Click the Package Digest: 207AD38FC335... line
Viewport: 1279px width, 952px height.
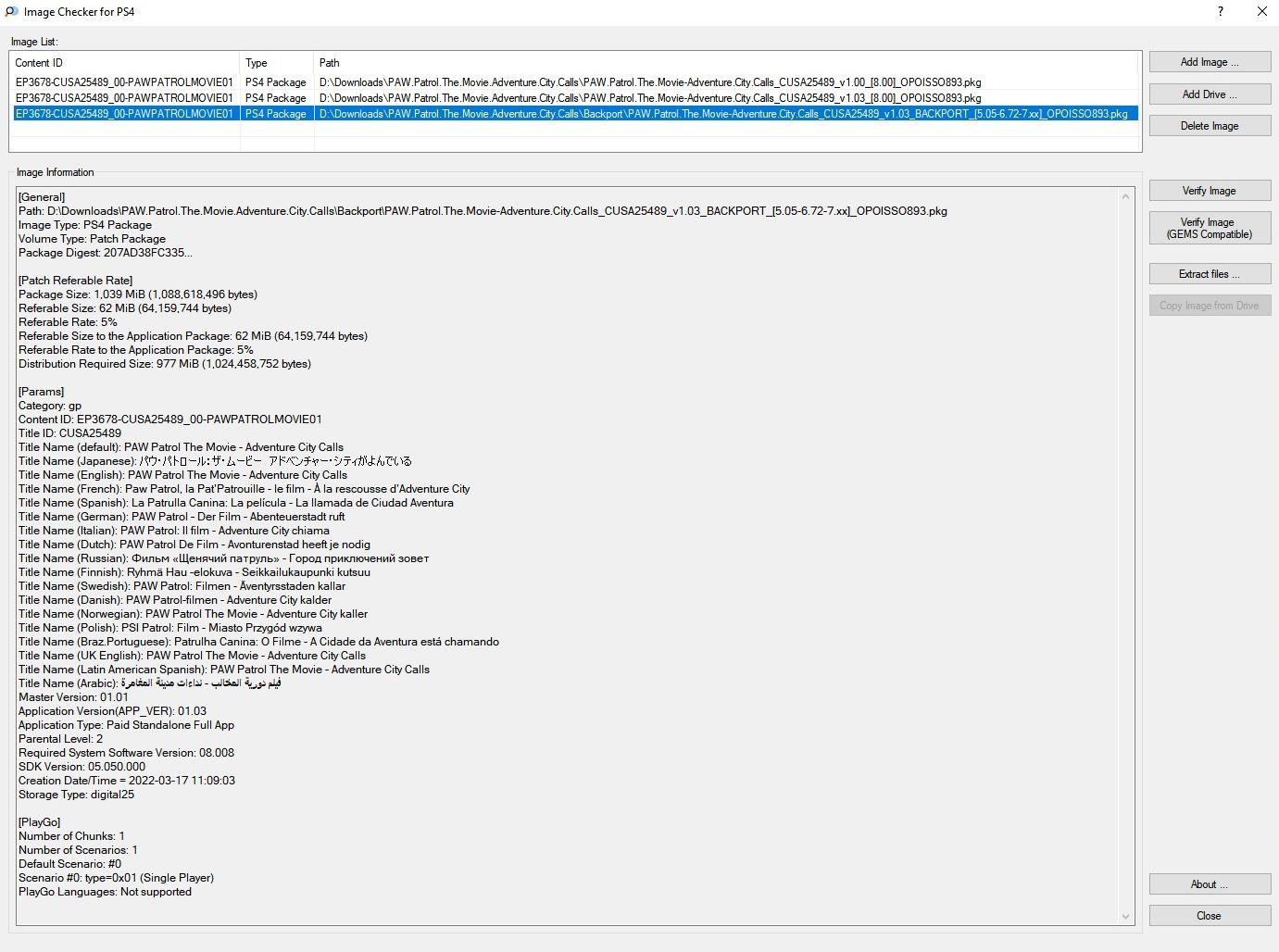pos(106,253)
